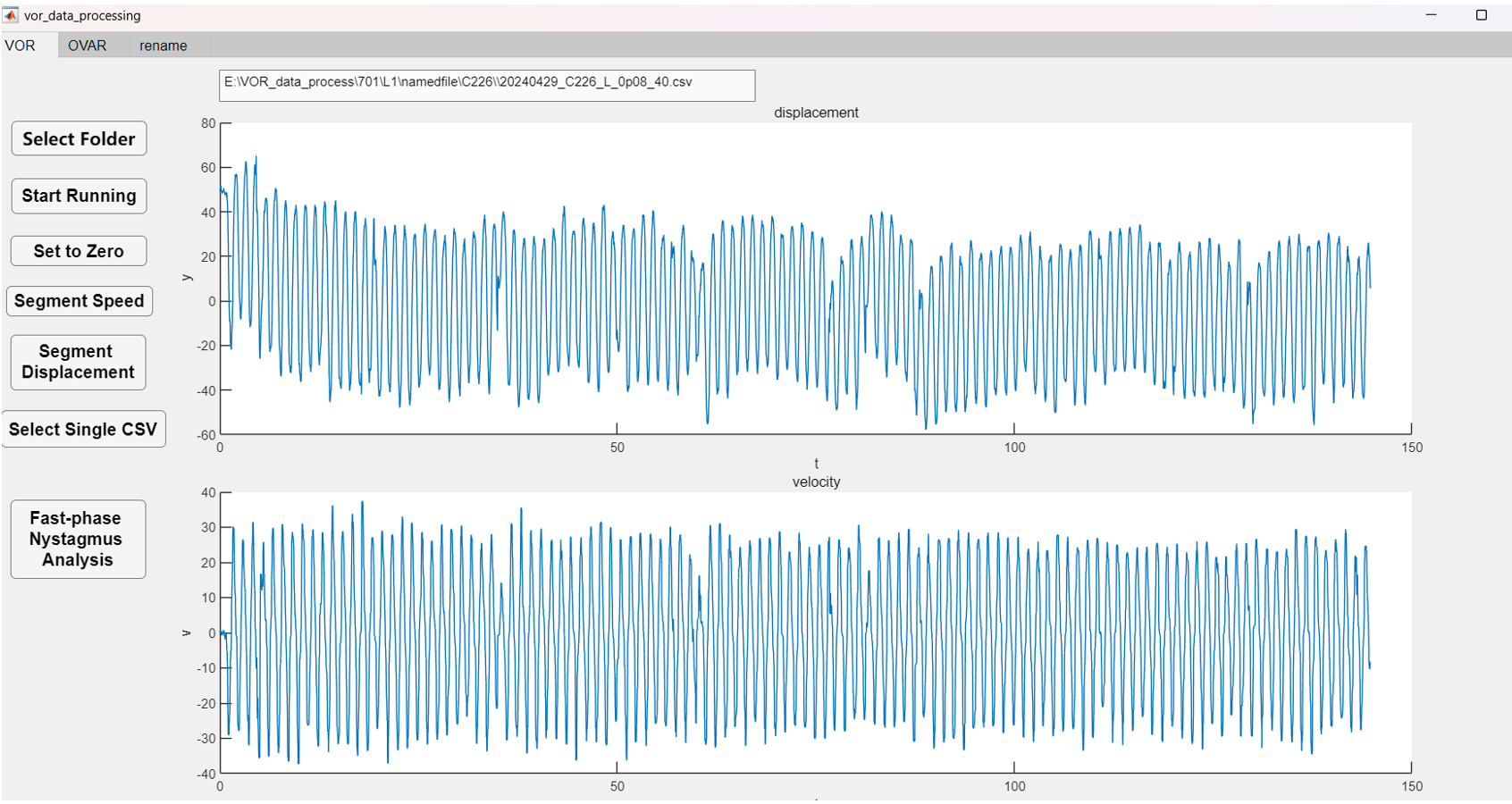Image resolution: width=1512 pixels, height=804 pixels.
Task: Click Select Single CSV button
Action: click(83, 430)
